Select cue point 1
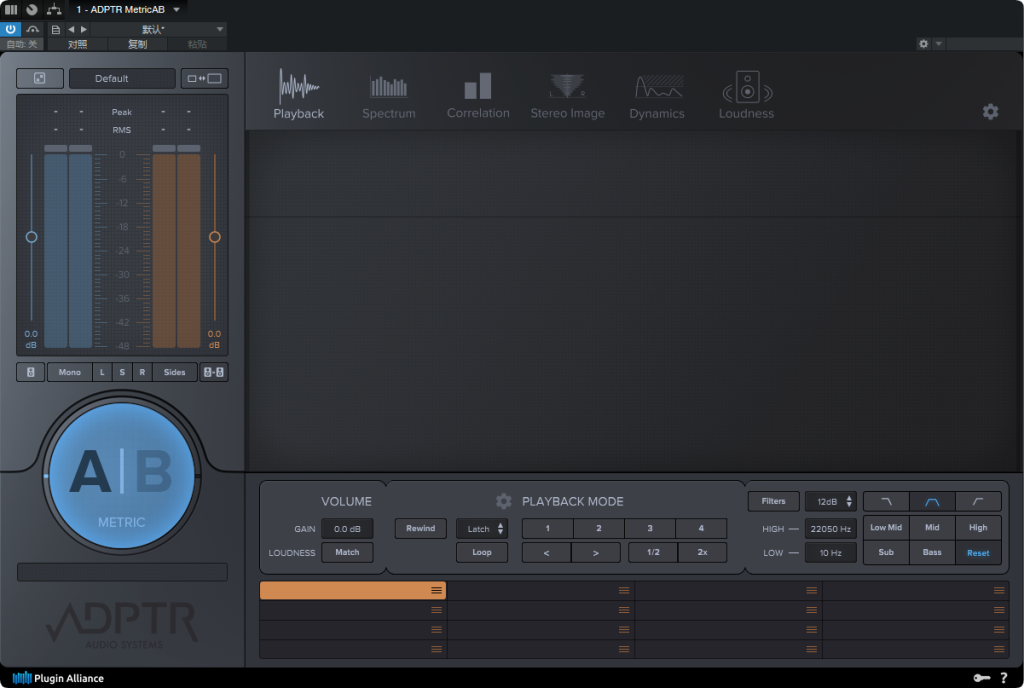 pyautogui.click(x=547, y=528)
